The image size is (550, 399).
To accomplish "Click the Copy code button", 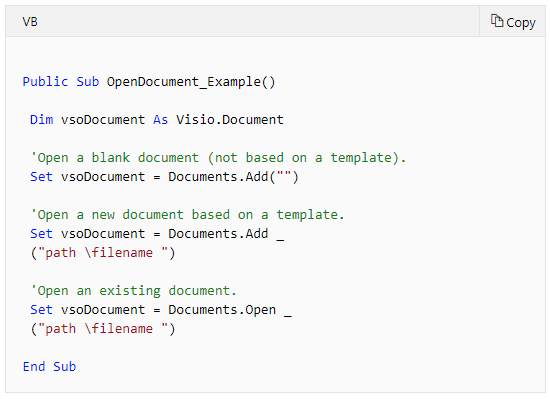I will pos(512,22).
